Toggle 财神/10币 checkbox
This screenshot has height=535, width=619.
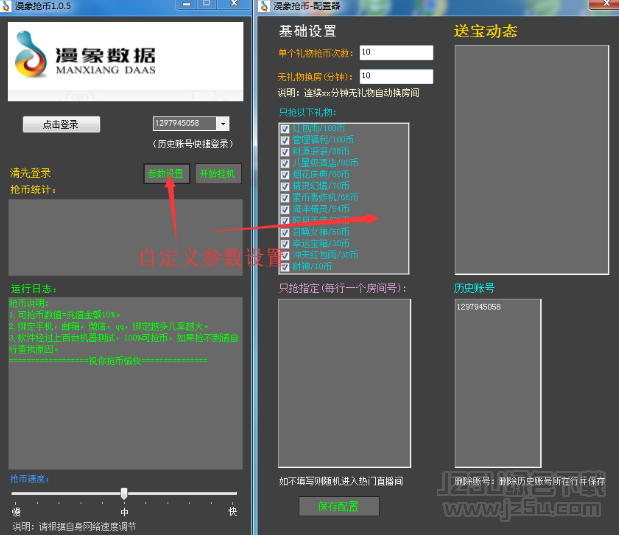click(285, 267)
